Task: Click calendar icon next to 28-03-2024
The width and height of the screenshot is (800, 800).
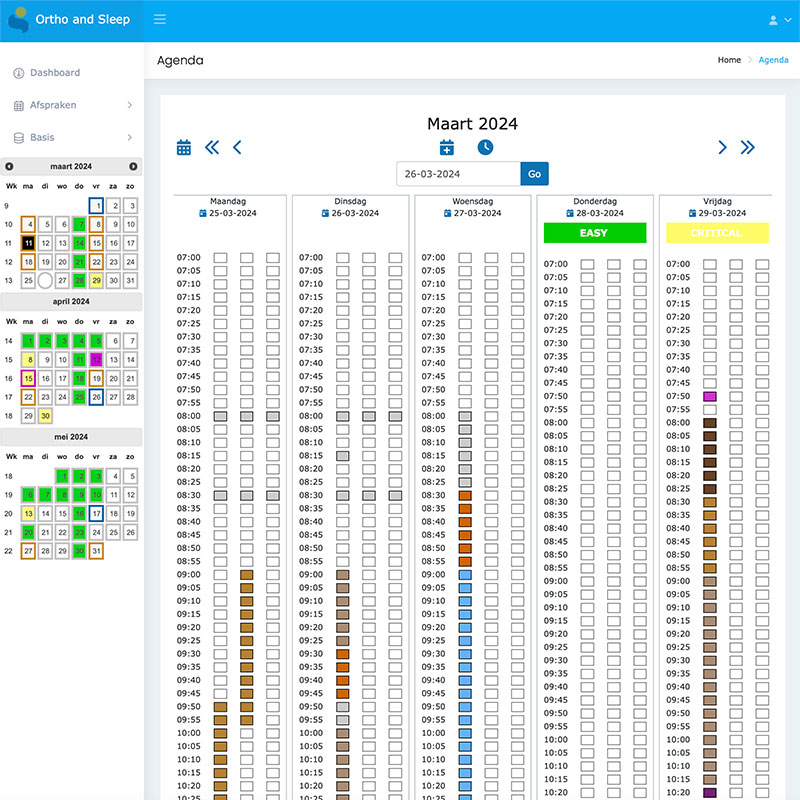Action: (570, 213)
